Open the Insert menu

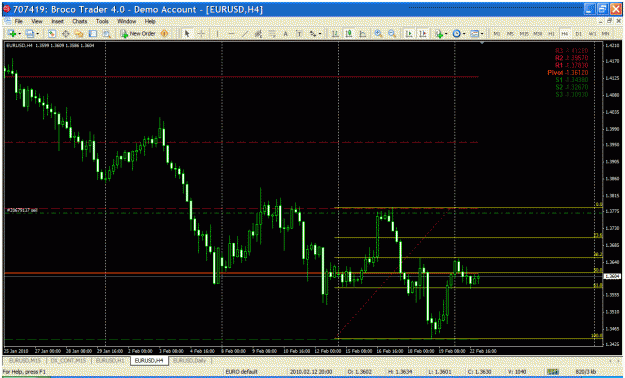tap(57, 21)
